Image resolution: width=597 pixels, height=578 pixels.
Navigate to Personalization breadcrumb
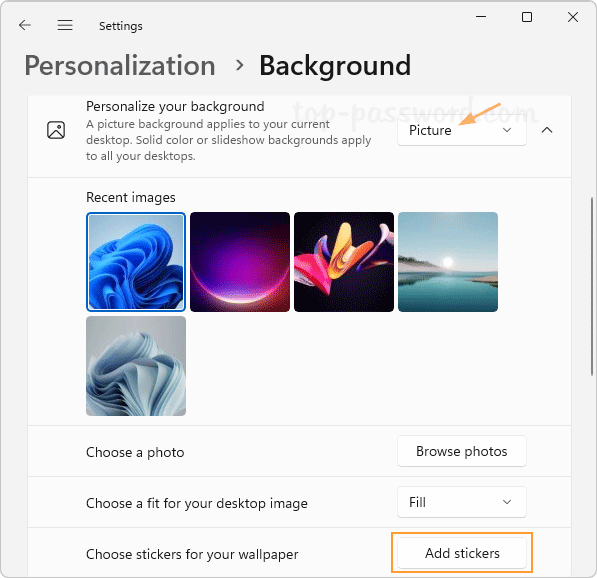(120, 65)
